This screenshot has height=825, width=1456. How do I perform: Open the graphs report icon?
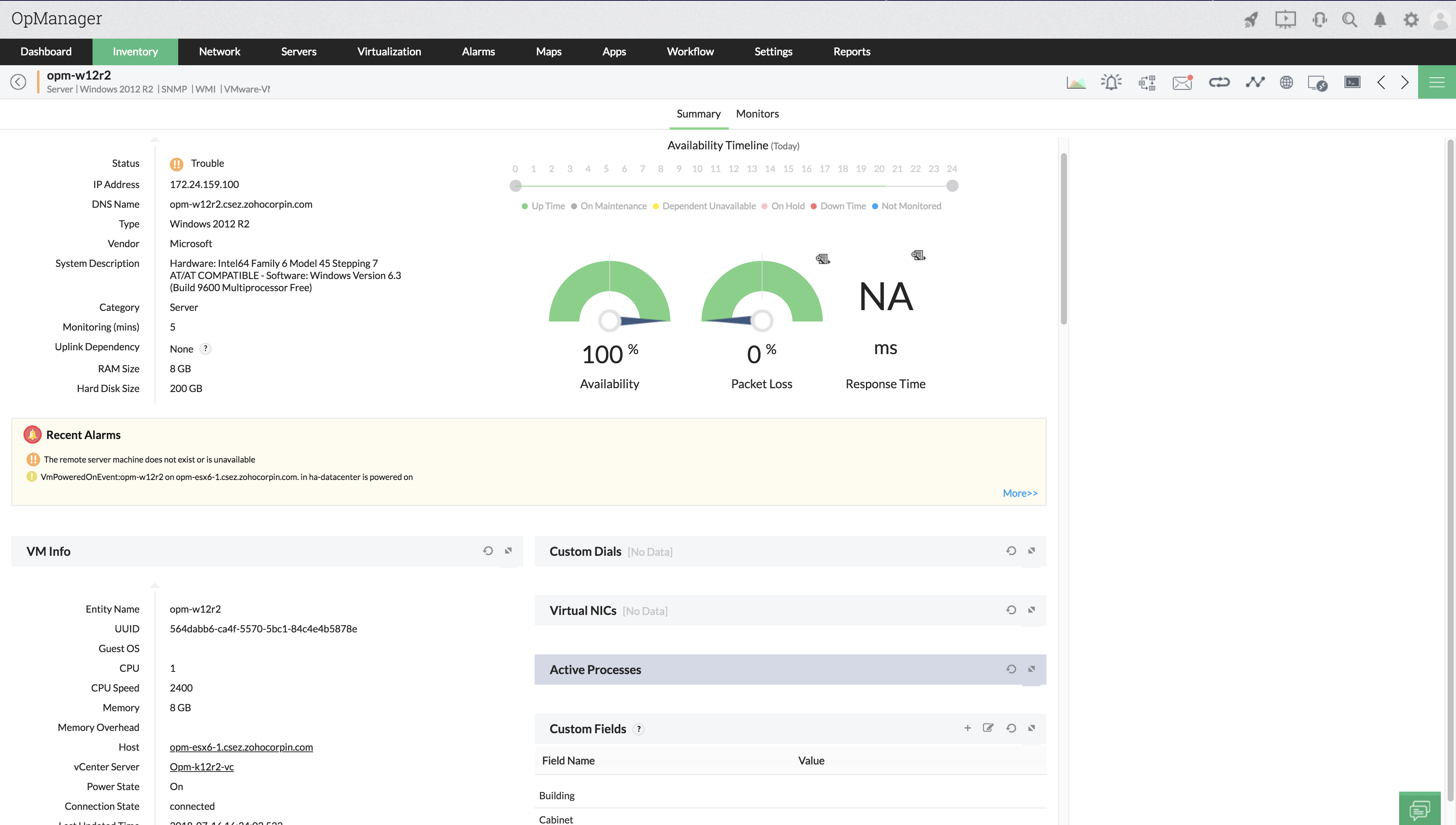(x=1076, y=83)
